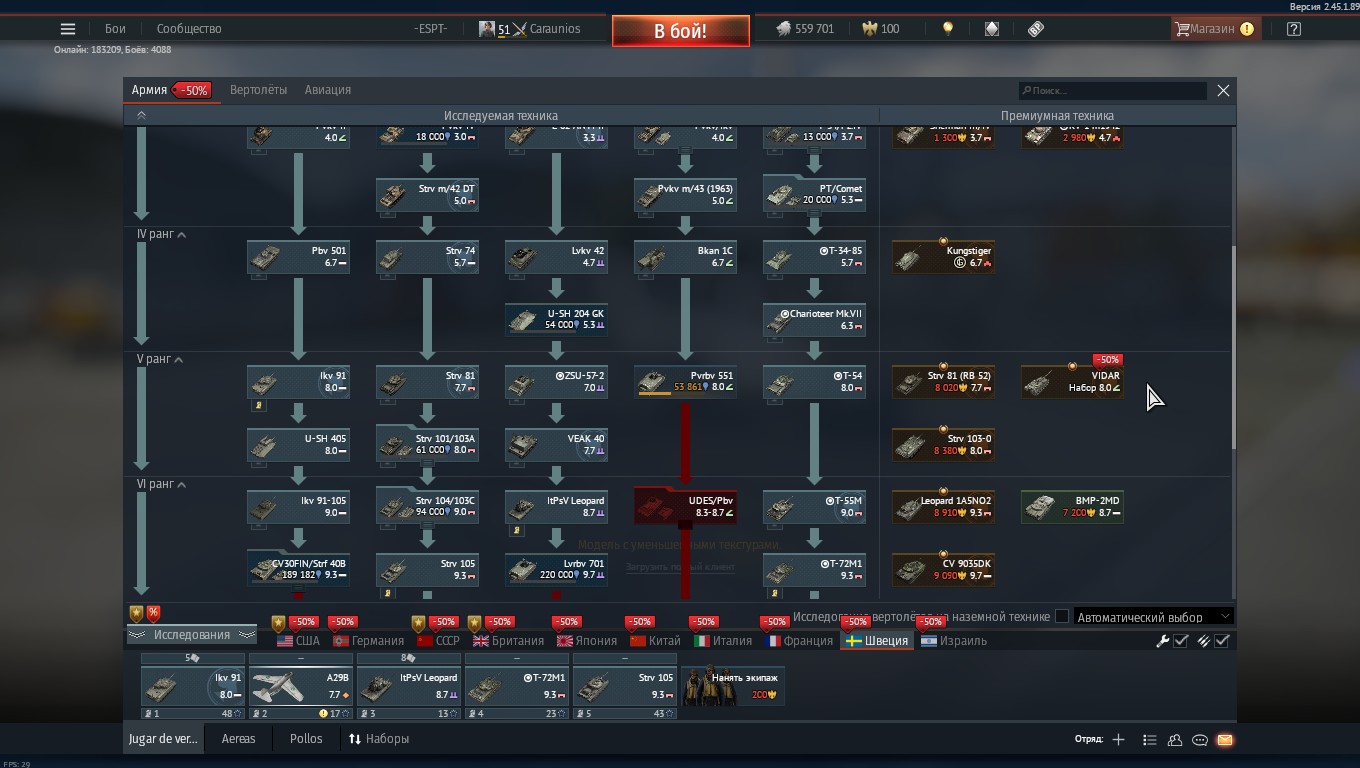Open the Магазин shop
Screen dimensions: 1360x768
1215,29
